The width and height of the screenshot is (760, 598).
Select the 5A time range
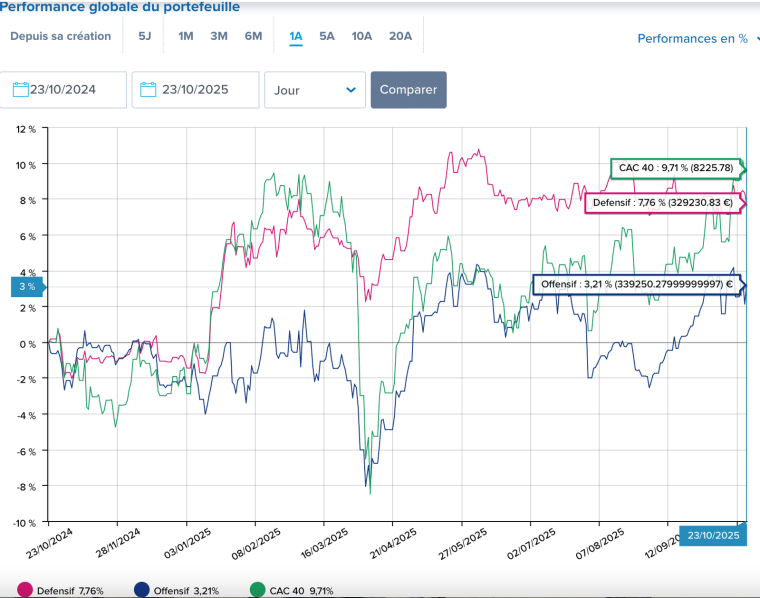327,36
